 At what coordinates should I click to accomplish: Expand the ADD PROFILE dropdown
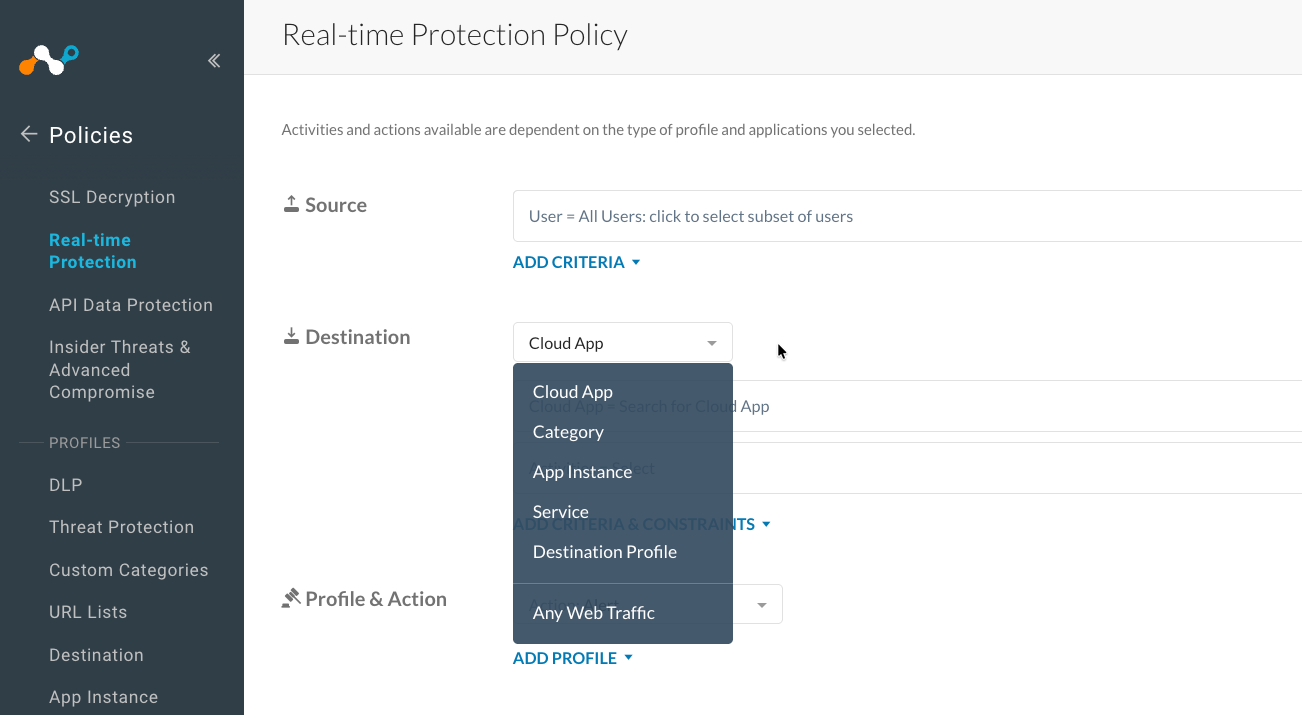573,658
